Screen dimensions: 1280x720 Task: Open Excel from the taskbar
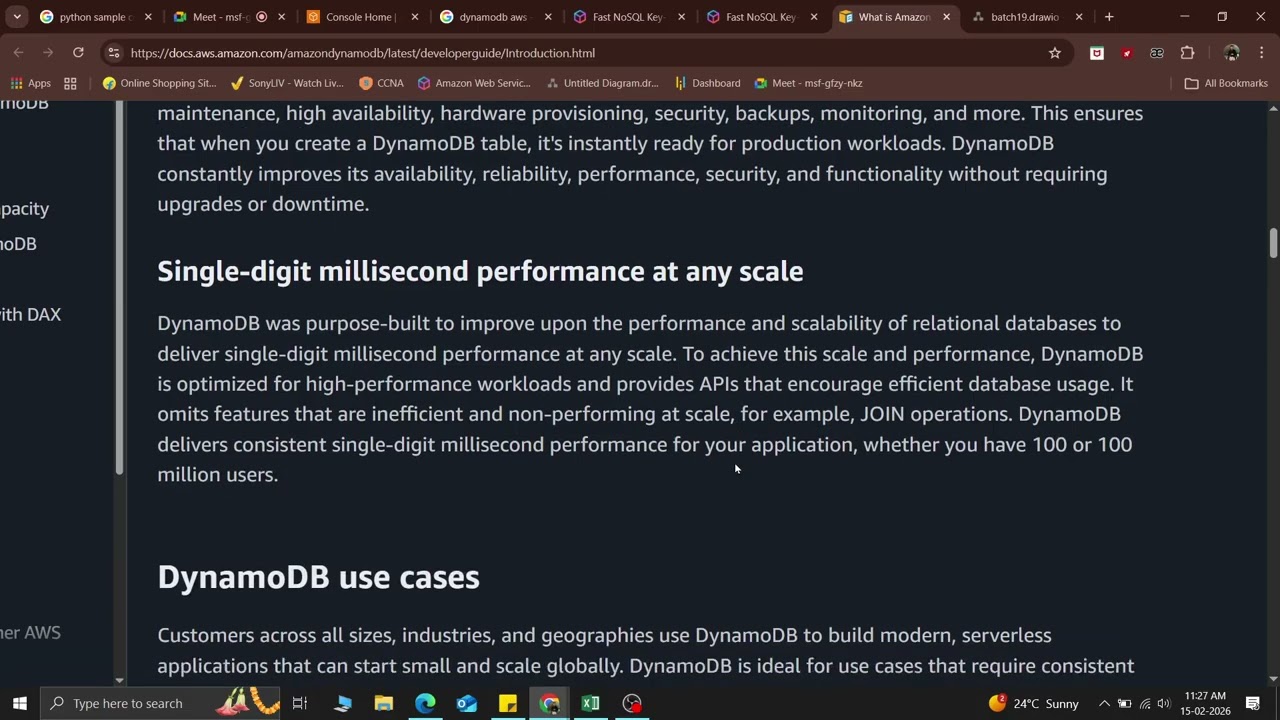(590, 703)
